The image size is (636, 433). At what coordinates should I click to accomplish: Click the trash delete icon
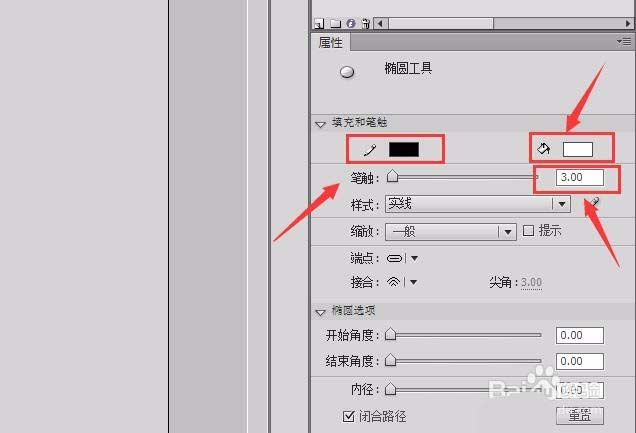coord(365,24)
